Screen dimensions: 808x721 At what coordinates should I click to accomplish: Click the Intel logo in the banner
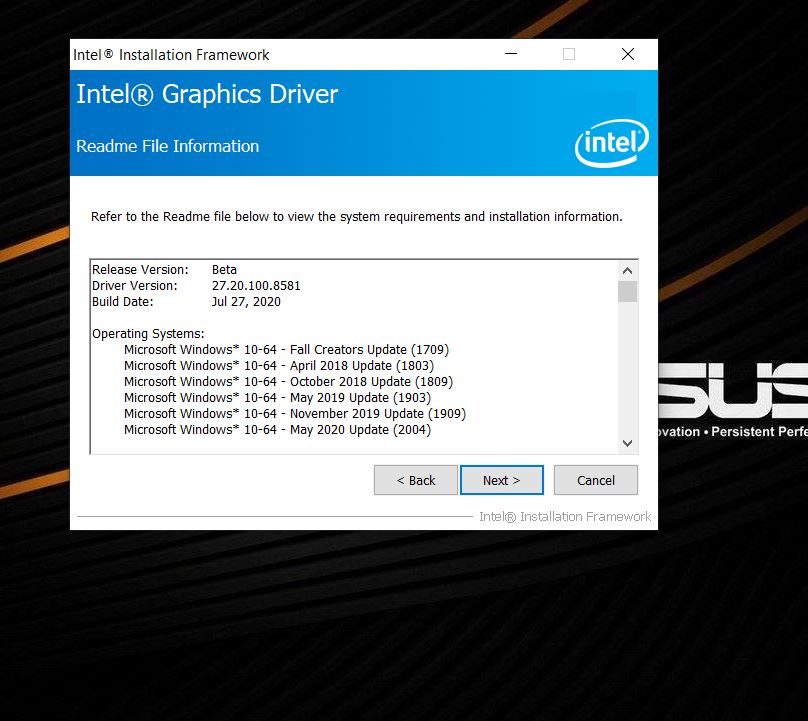click(x=612, y=143)
